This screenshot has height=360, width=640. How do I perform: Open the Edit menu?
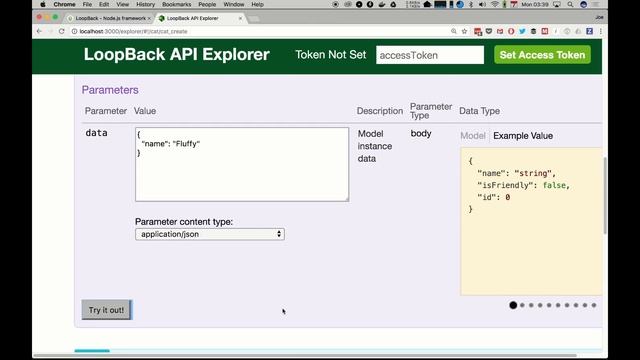pyautogui.click(x=104, y=4)
